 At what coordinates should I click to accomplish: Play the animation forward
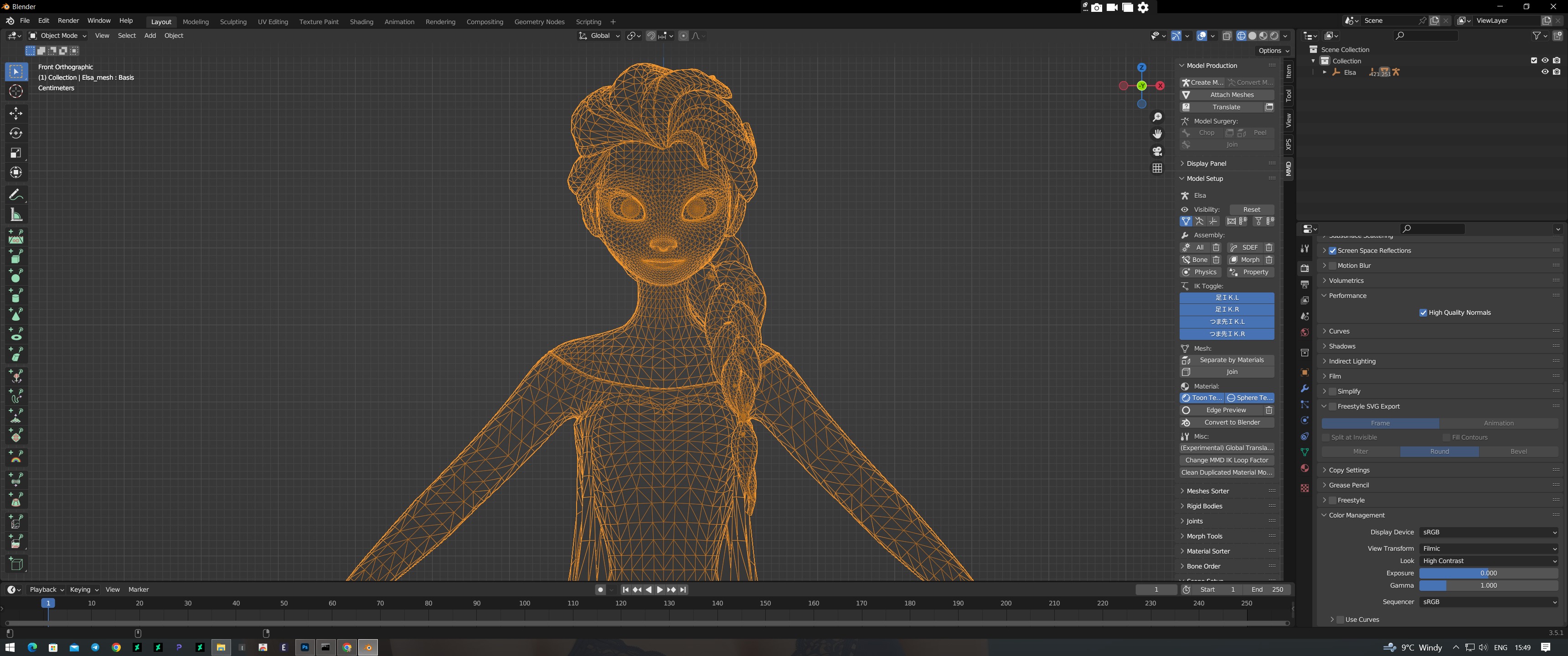click(660, 589)
